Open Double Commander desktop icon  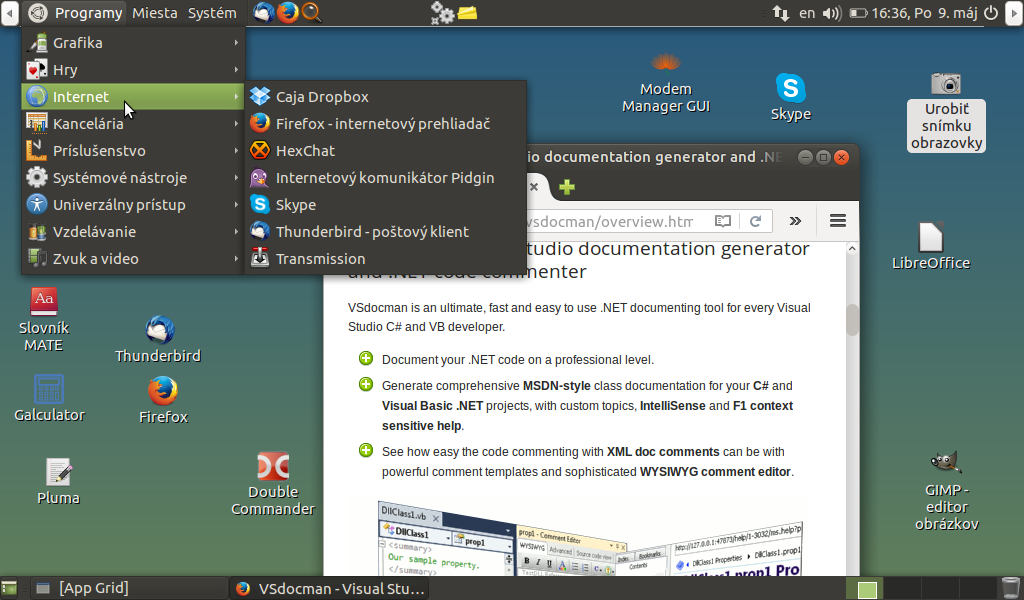[x=273, y=483]
